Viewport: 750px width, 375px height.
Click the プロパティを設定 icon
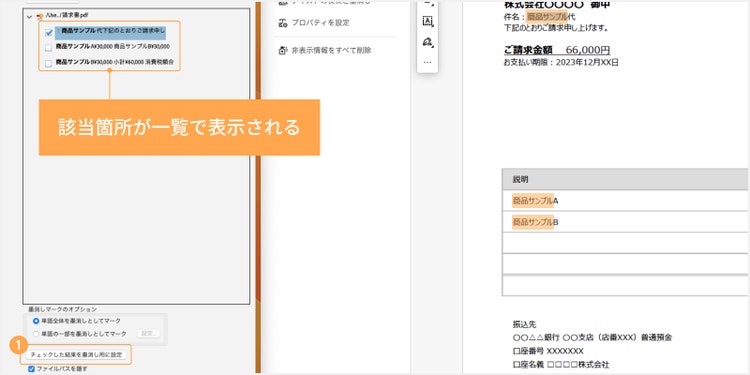coord(283,22)
